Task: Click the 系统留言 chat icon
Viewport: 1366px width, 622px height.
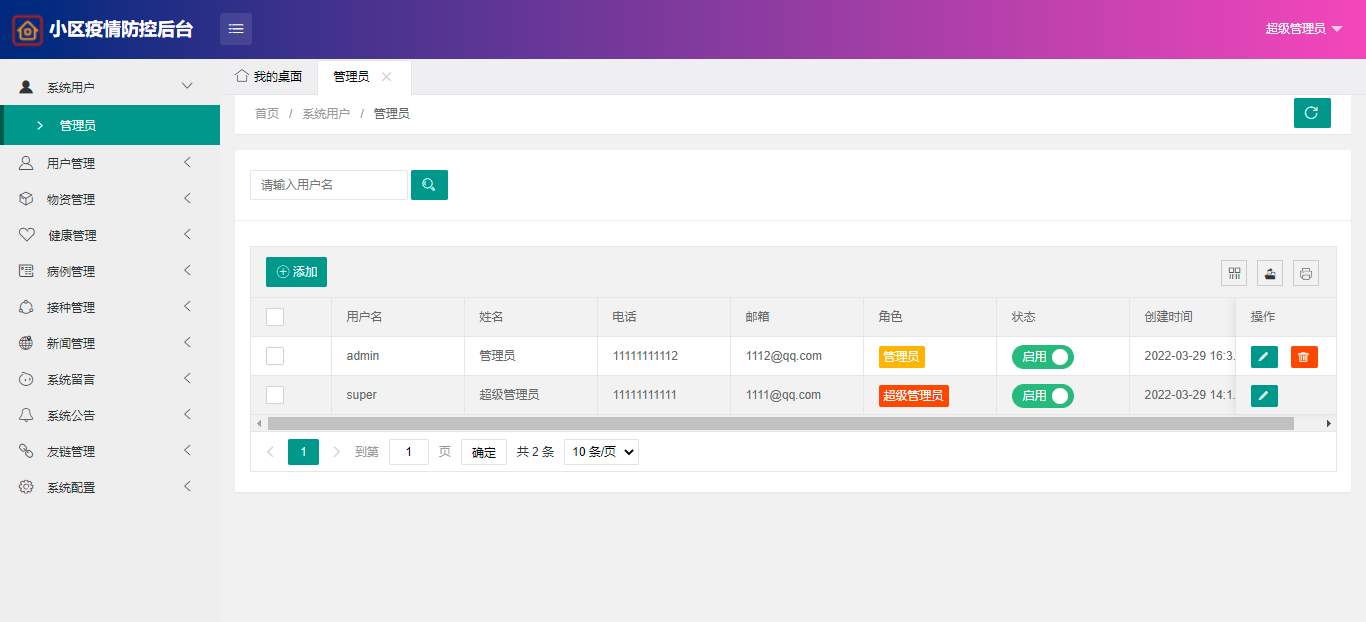Action: click(x=26, y=379)
